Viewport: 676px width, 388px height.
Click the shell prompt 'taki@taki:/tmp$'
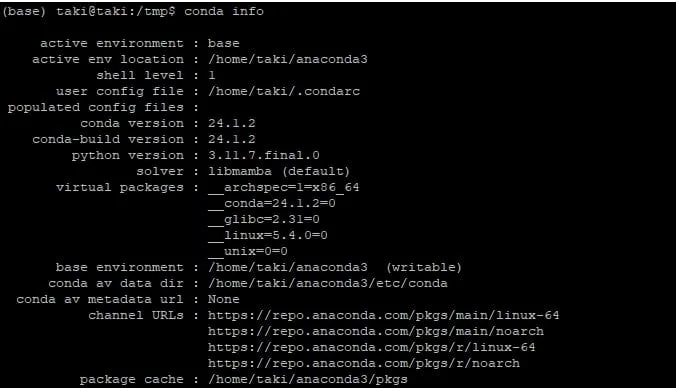point(116,11)
